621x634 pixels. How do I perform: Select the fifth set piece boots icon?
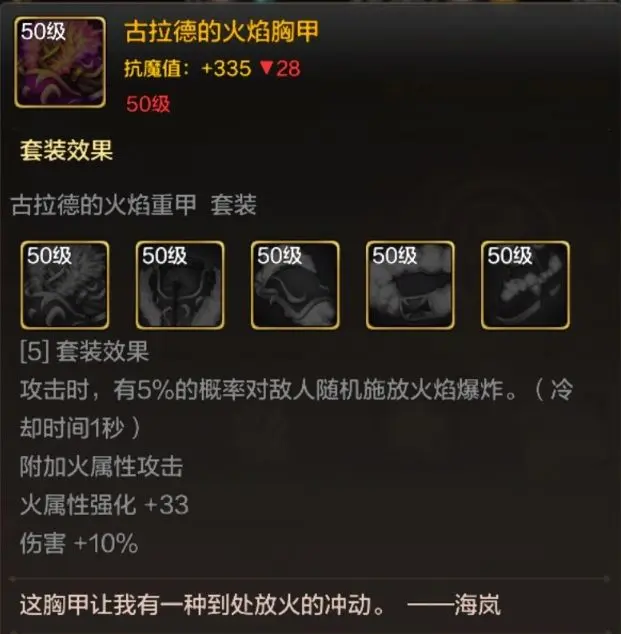point(525,285)
